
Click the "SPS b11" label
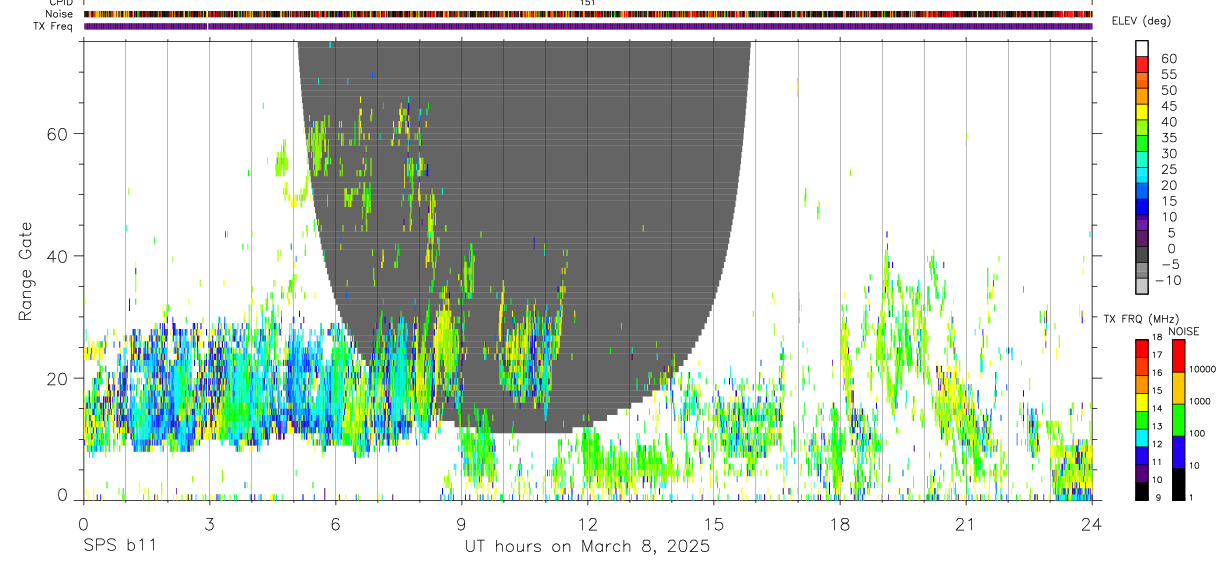119,547
